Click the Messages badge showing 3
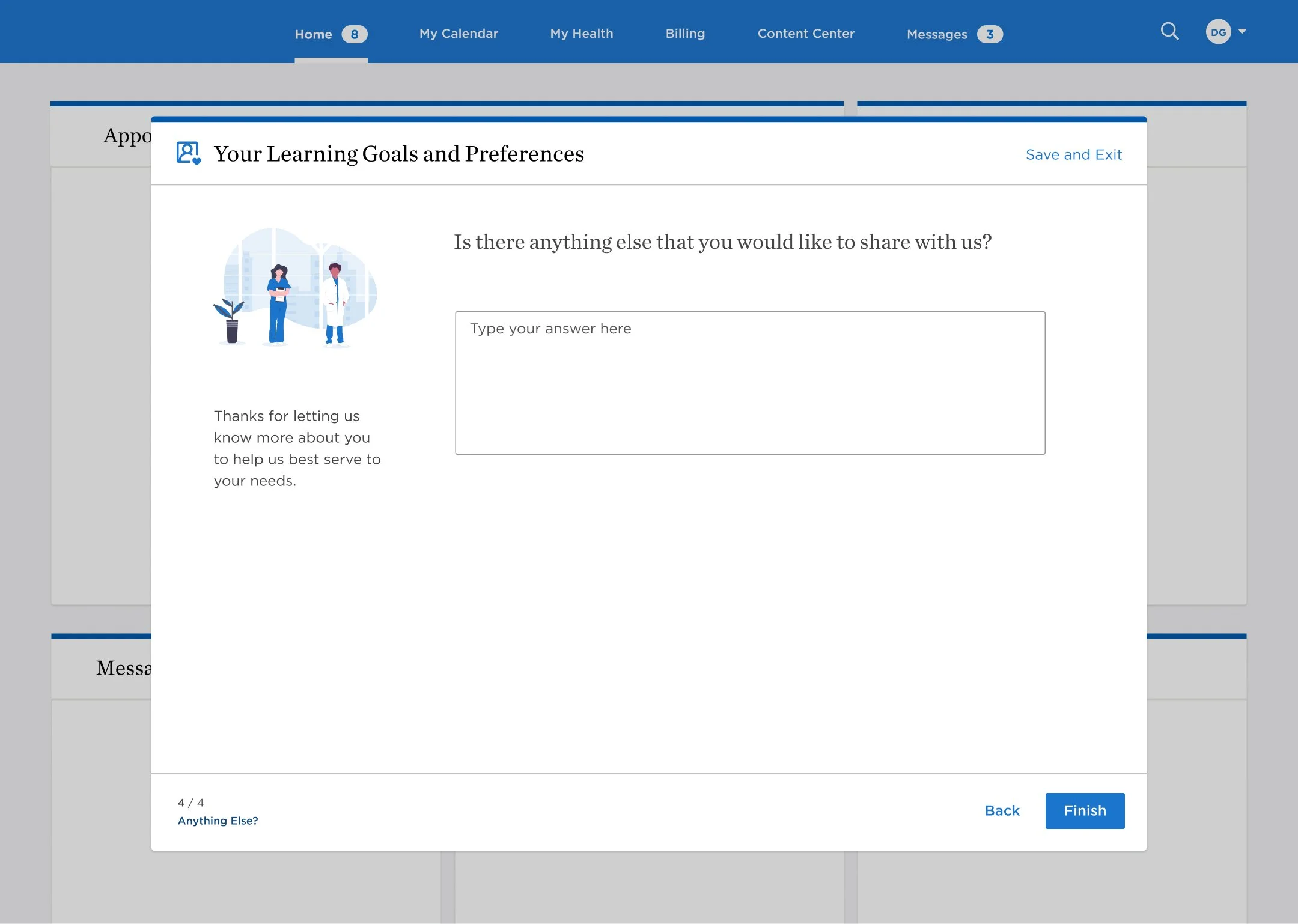Image resolution: width=1298 pixels, height=924 pixels. coord(989,34)
